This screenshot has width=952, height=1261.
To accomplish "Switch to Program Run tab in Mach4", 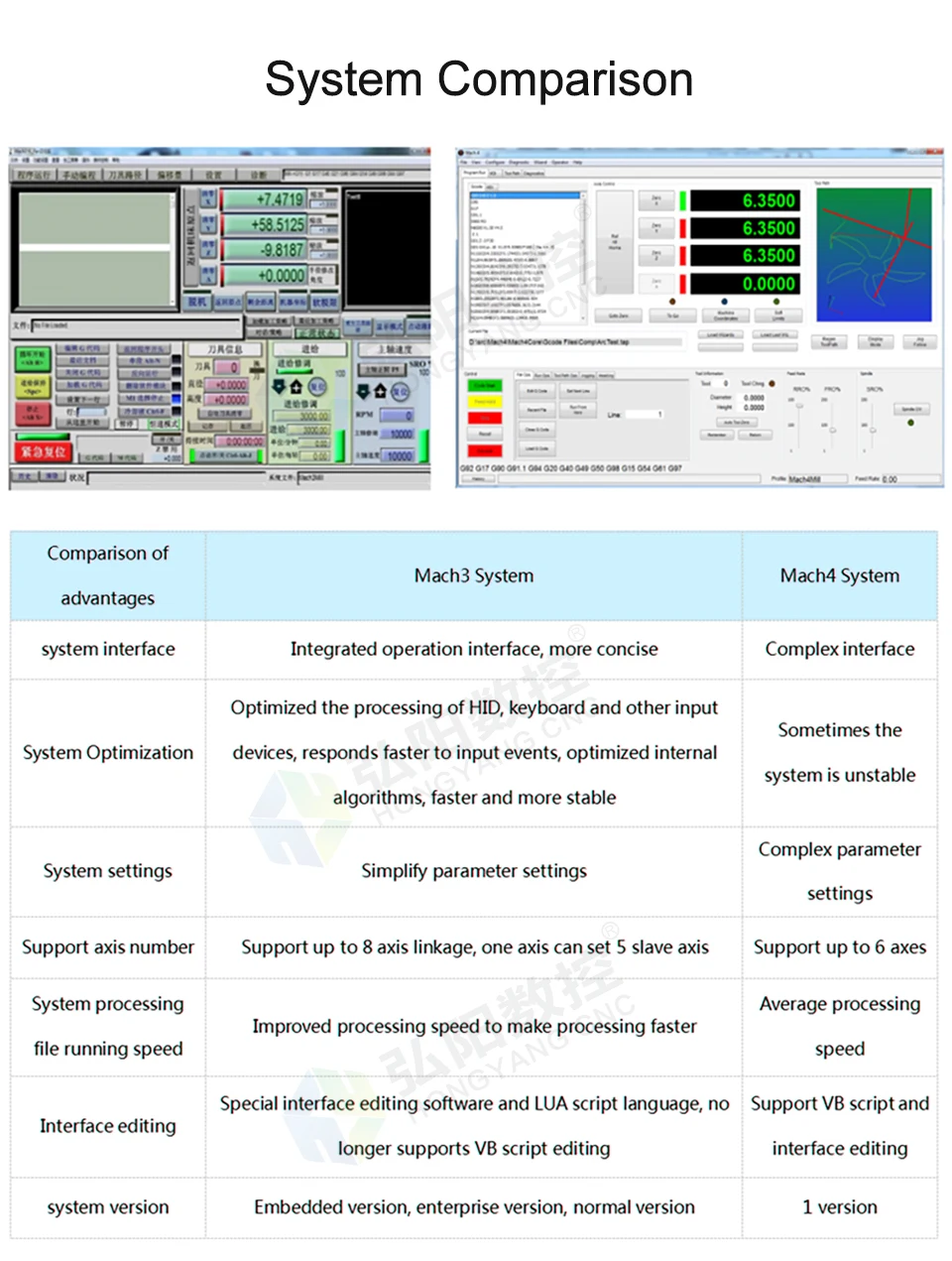I will click(x=474, y=173).
